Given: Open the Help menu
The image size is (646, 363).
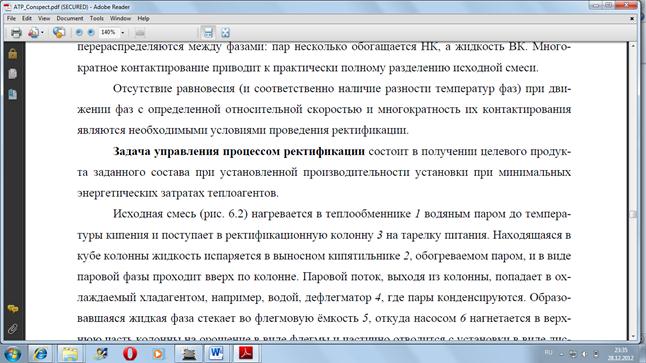Looking at the screenshot, I should [143, 19].
